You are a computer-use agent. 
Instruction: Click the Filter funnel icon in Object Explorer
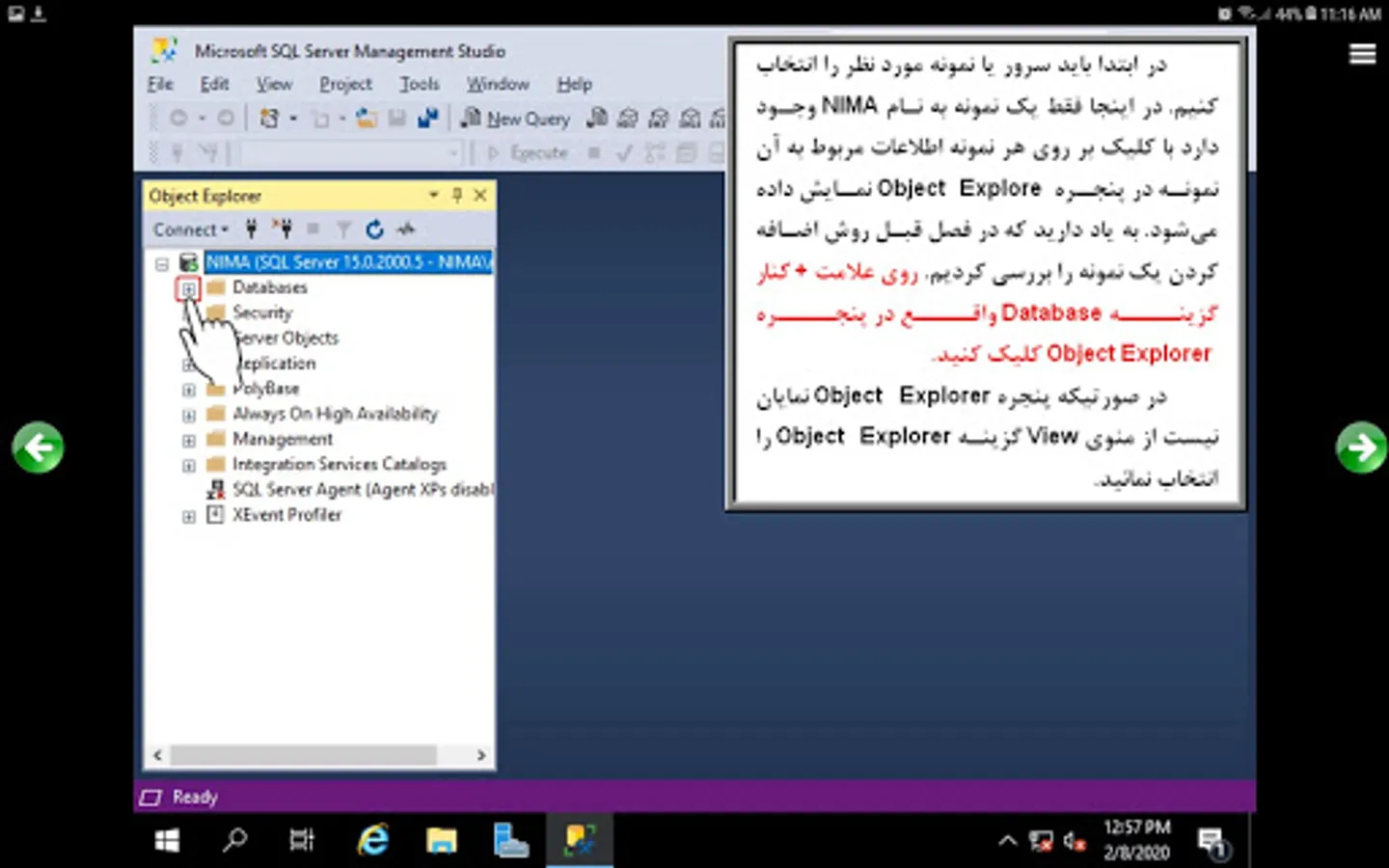click(x=343, y=229)
